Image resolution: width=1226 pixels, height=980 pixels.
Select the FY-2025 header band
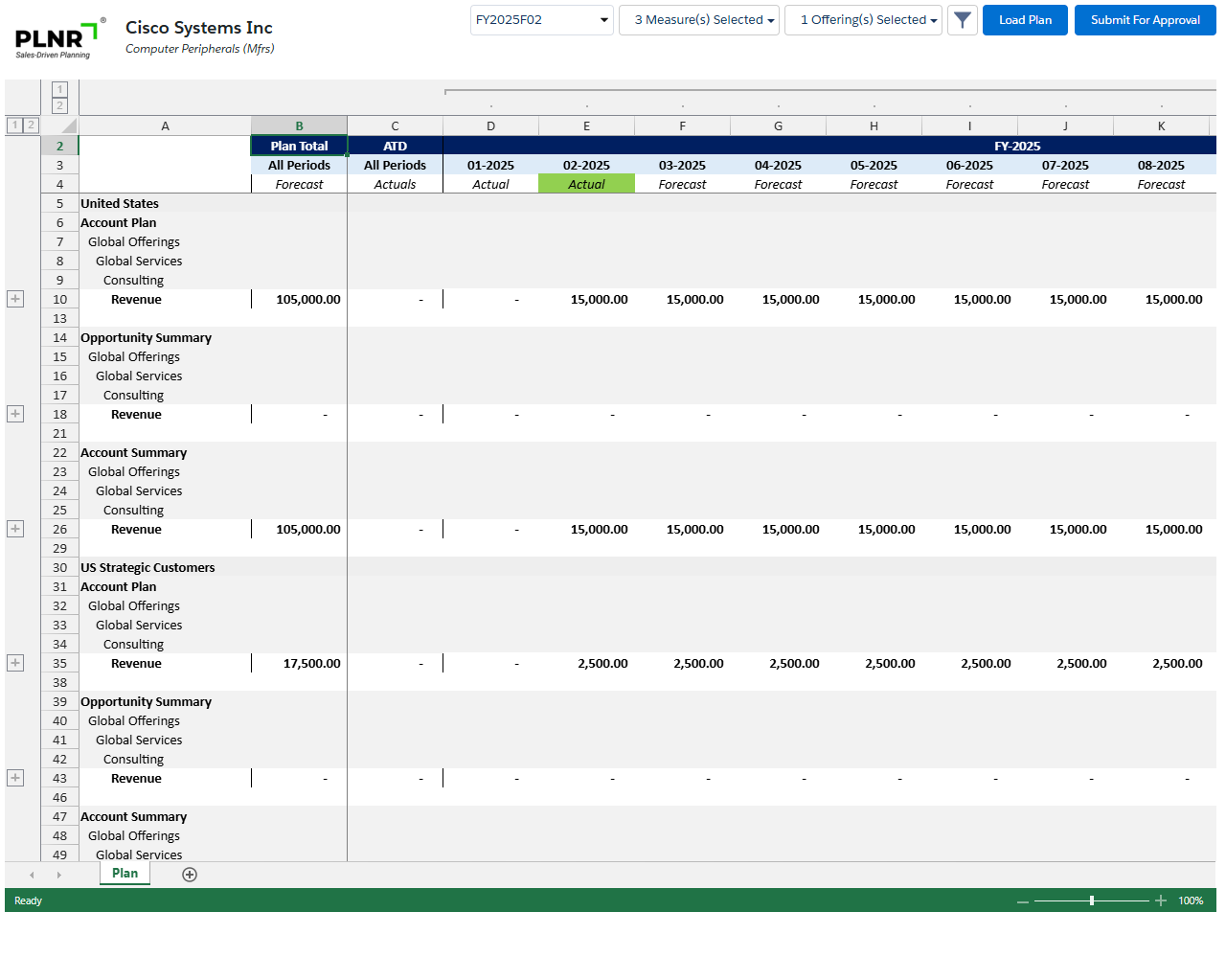(829, 146)
